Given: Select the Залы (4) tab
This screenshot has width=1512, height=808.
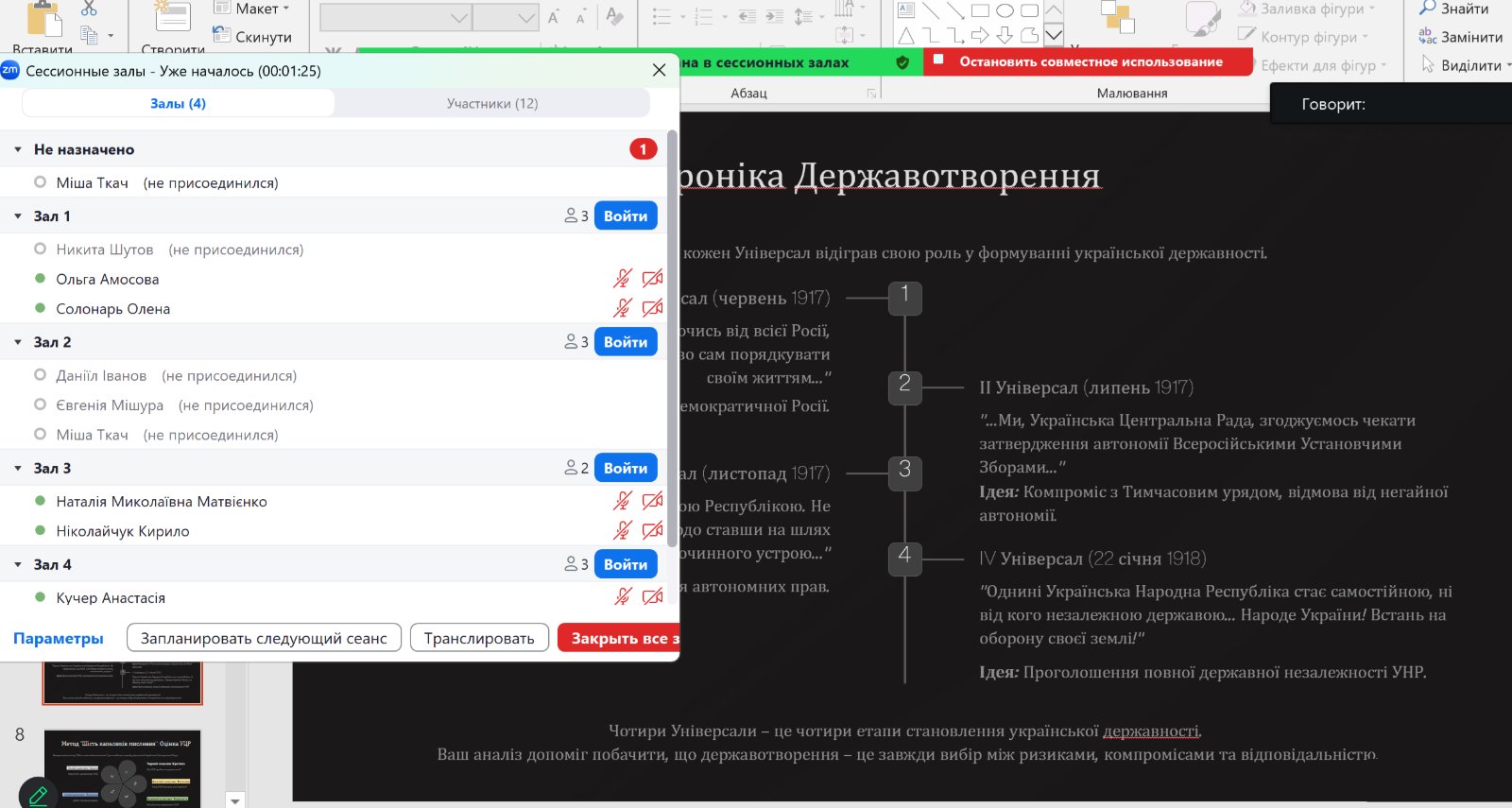Looking at the screenshot, I should point(178,103).
